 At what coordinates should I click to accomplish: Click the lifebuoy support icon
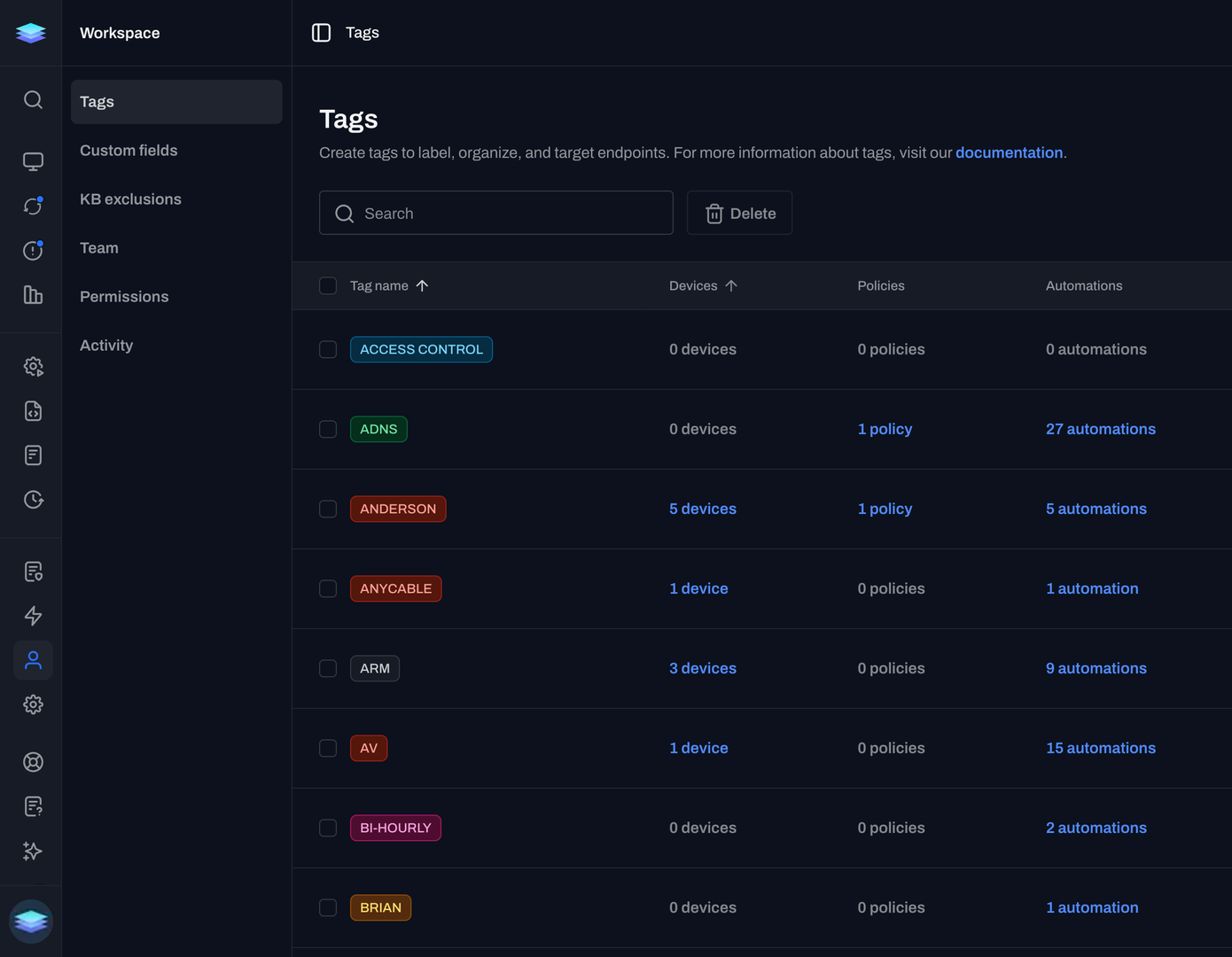click(x=33, y=762)
